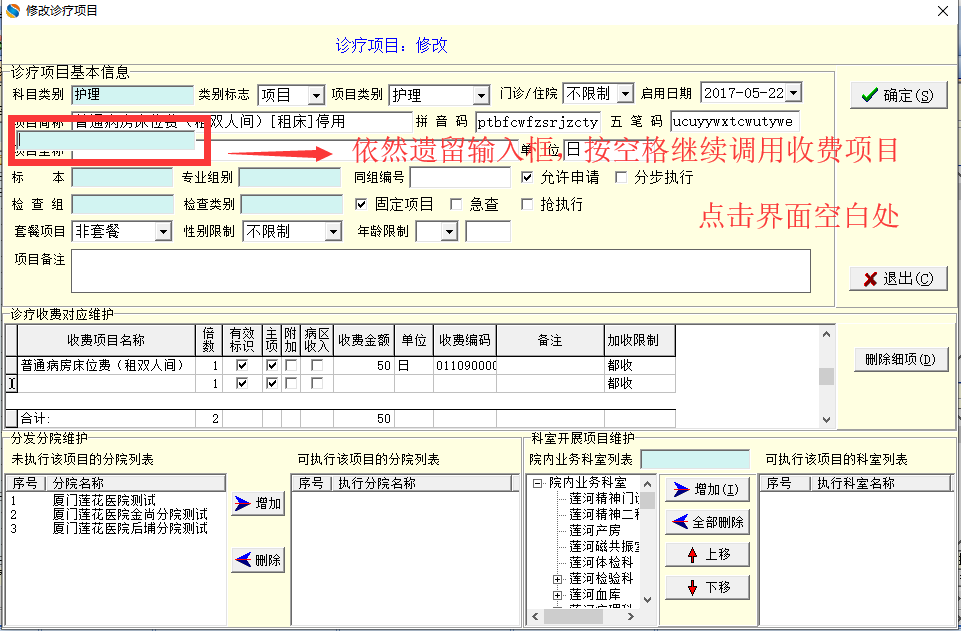Open the 年龄限制 dropdown

(x=450, y=232)
